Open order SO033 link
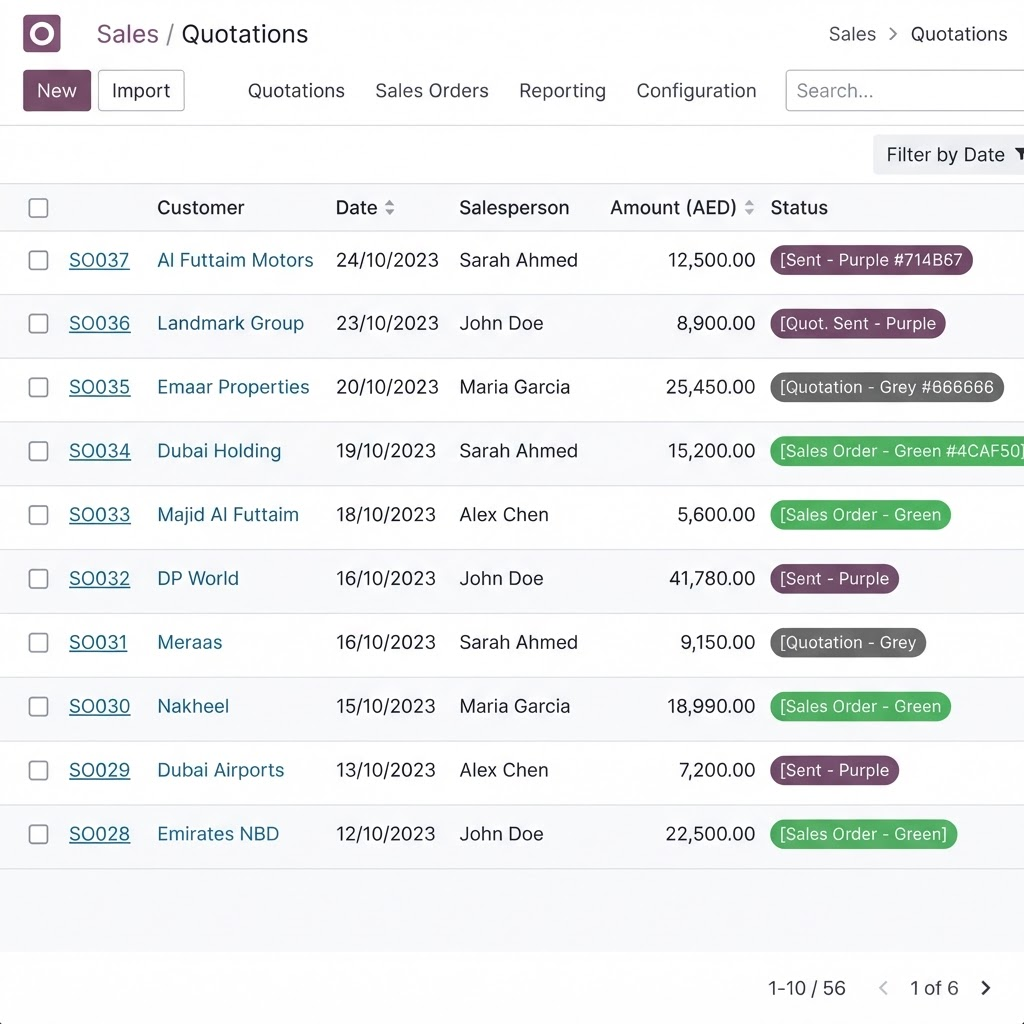This screenshot has height=1024, width=1024. click(x=99, y=515)
